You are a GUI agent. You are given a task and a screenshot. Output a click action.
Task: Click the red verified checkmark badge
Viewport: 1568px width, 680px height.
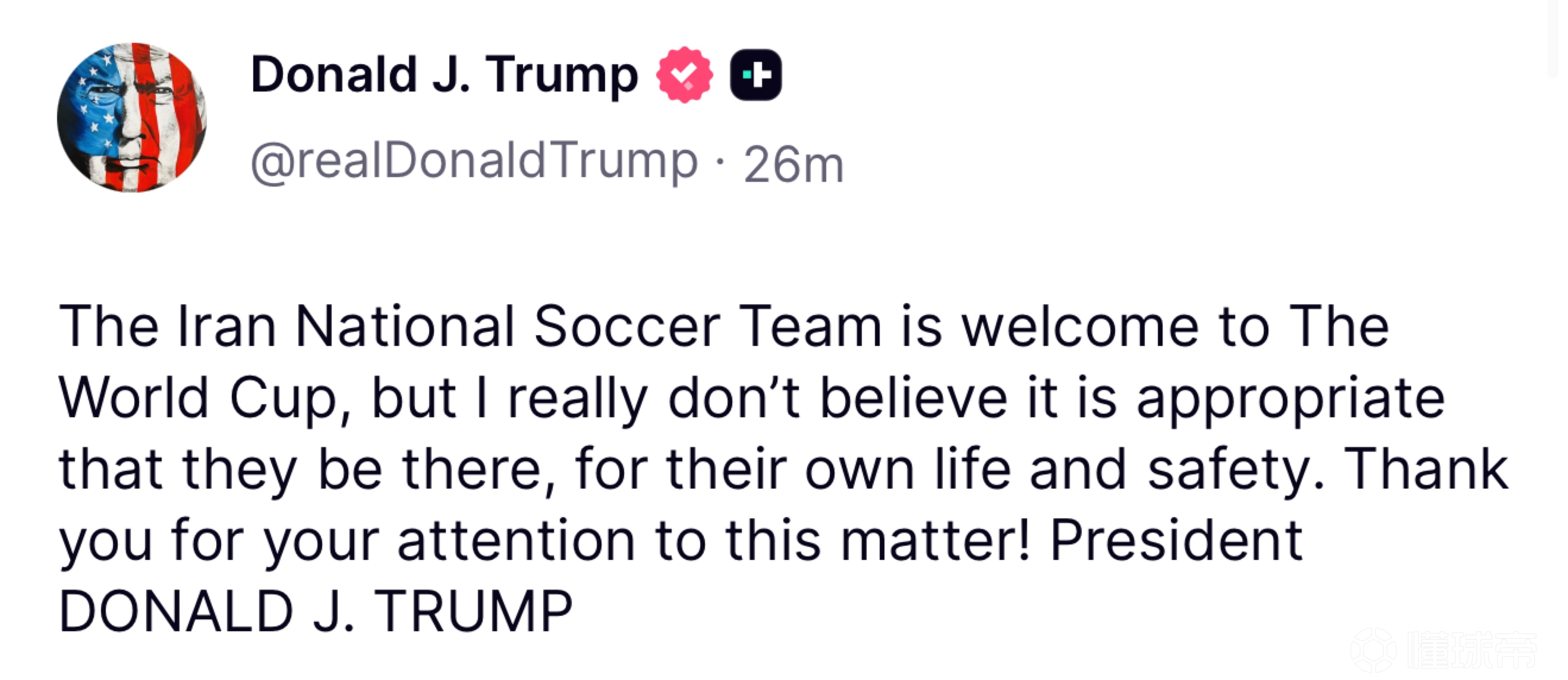684,75
